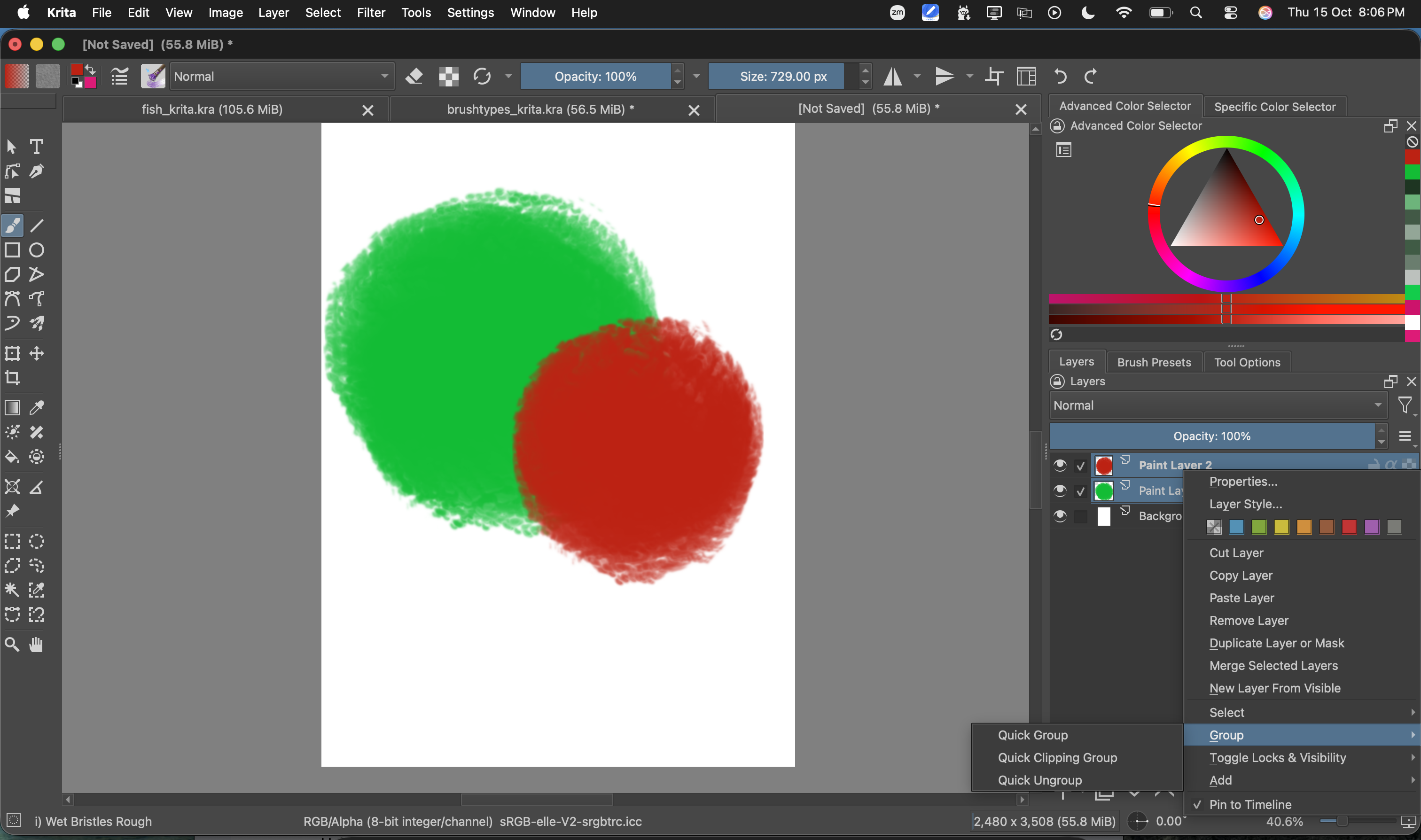This screenshot has width=1421, height=840.
Task: Select the Ellipse shape tool
Action: 37,249
